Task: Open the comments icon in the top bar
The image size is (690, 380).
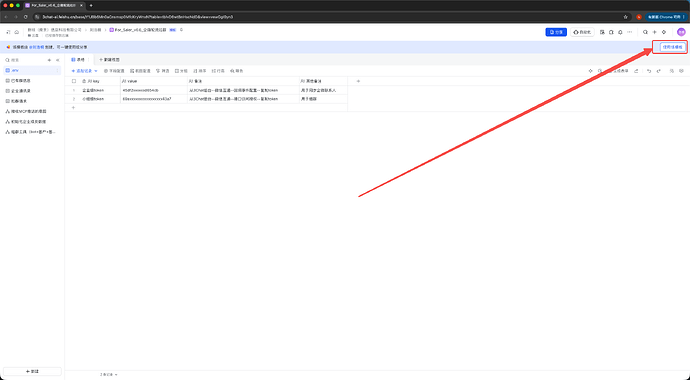Action: (x=611, y=32)
